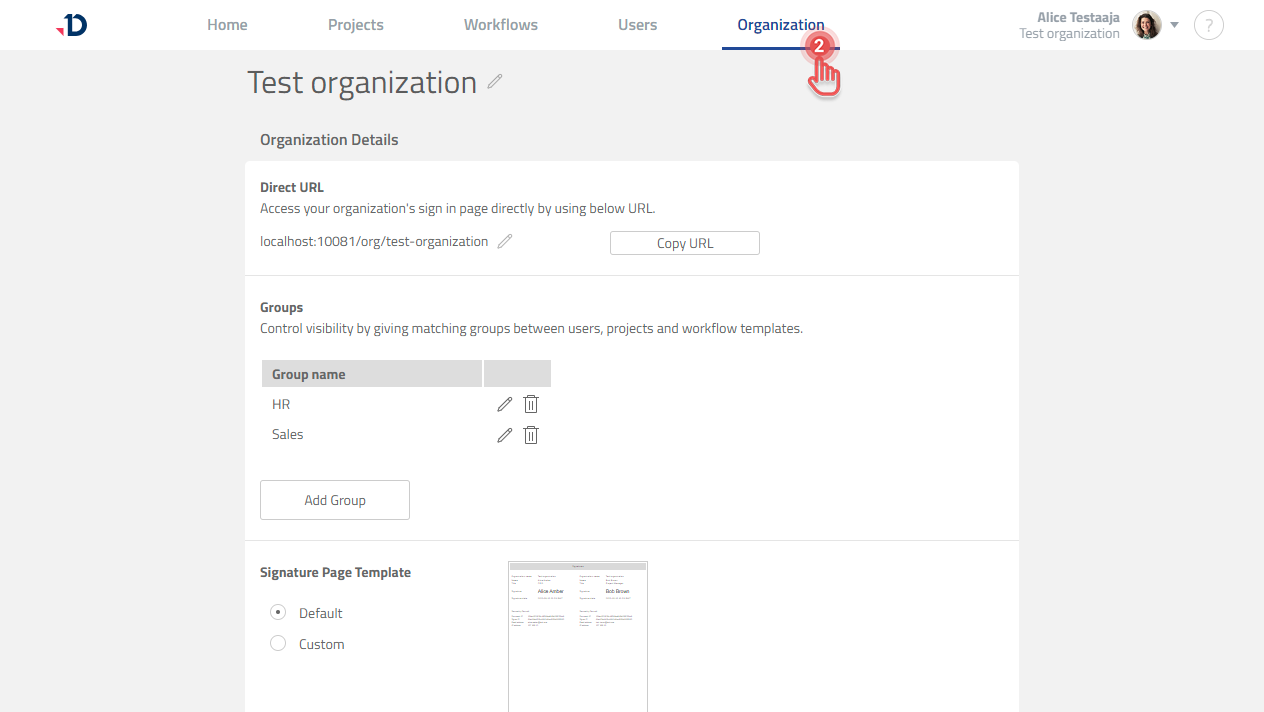
Task: Click the Copy URL button
Action: 684,243
